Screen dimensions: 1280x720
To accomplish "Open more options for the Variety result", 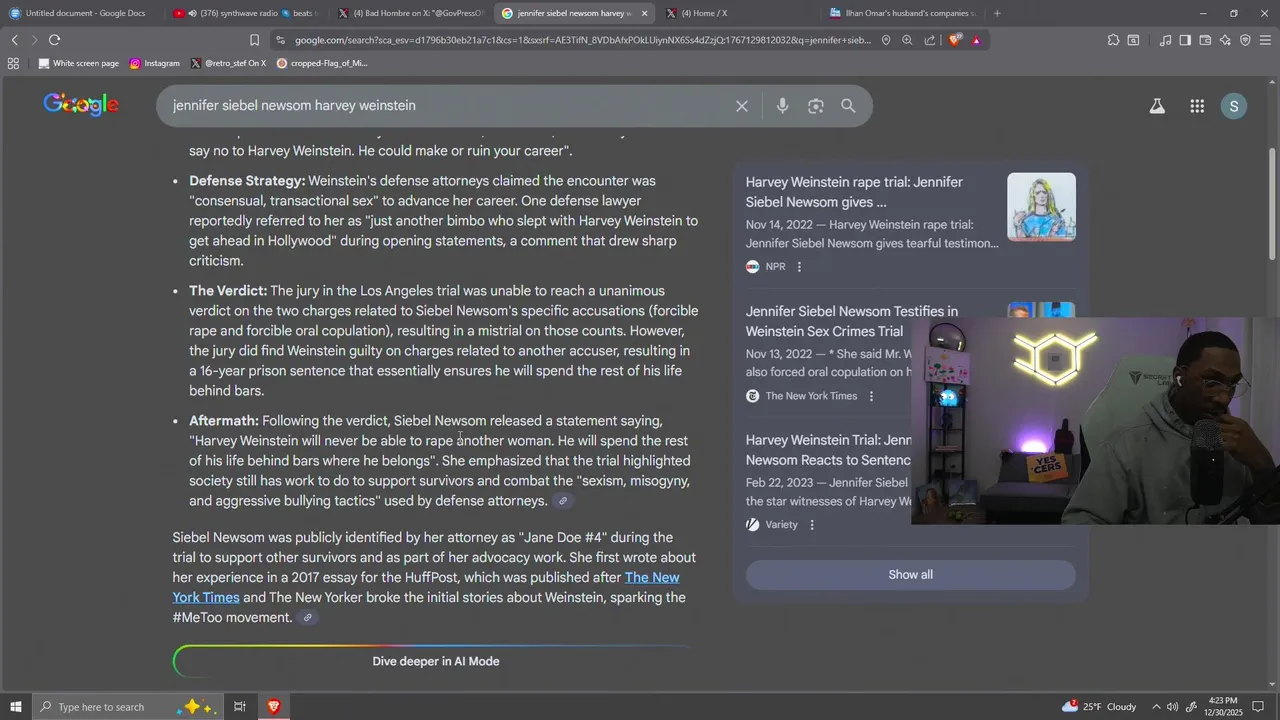I will [812, 525].
